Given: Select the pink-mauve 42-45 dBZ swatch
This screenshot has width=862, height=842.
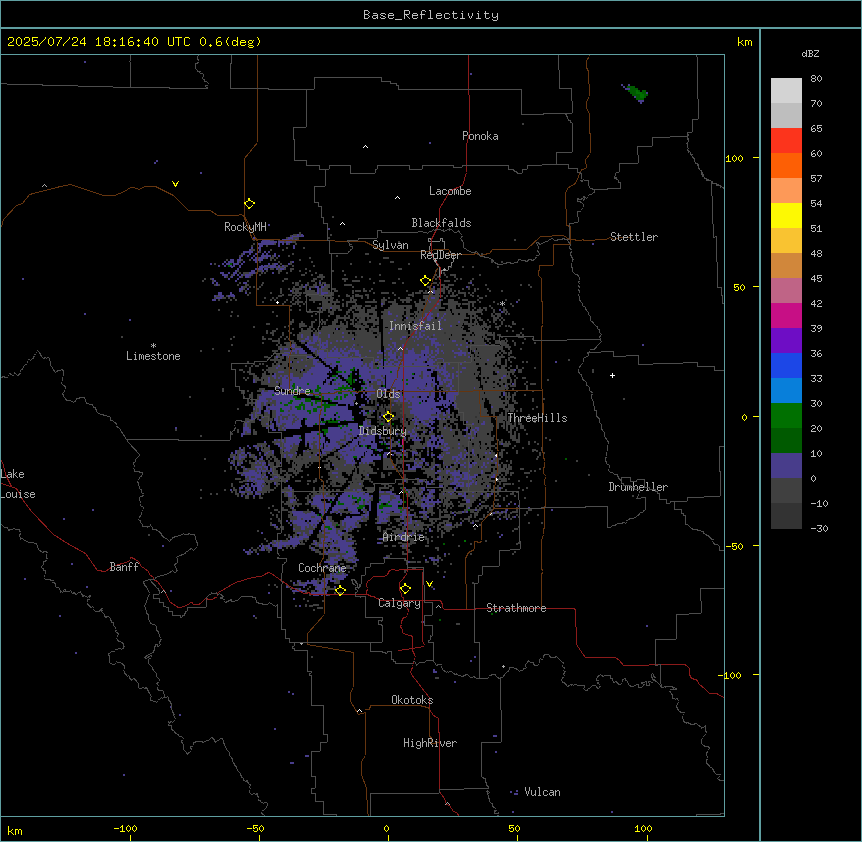Looking at the screenshot, I should point(786,291).
